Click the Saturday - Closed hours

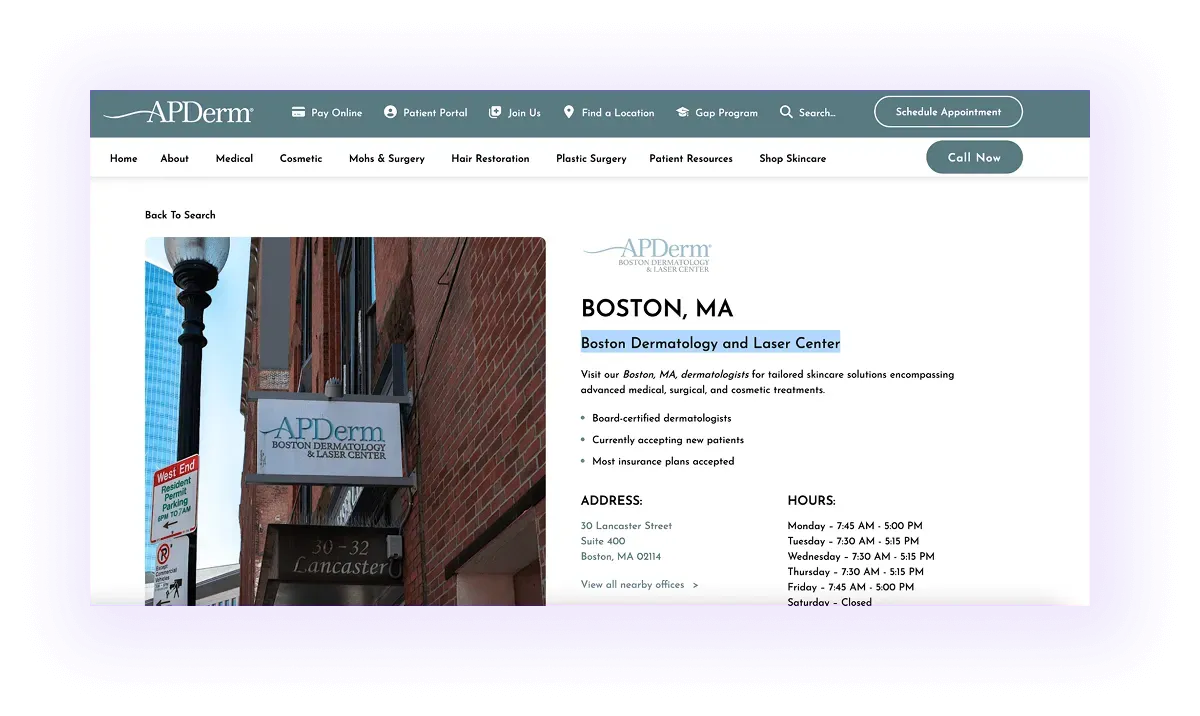830,602
